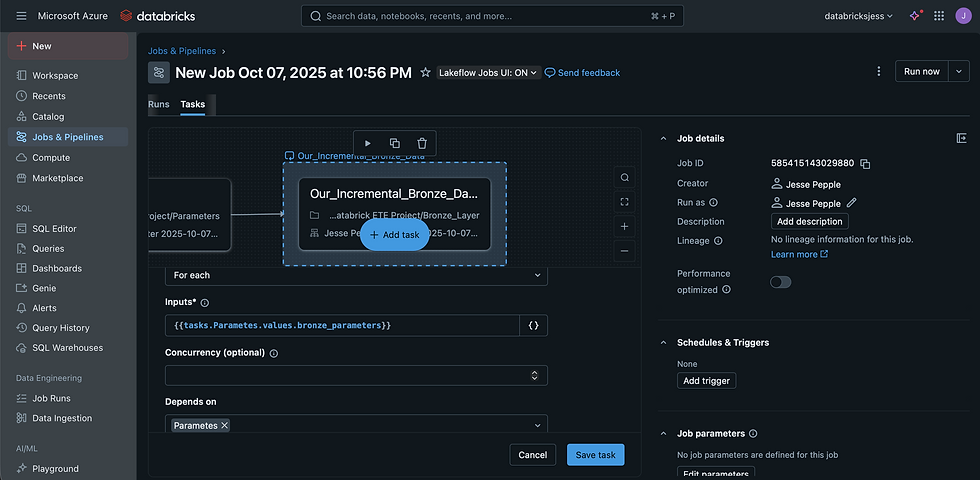Viewport: 980px width, 480px height.
Task: Show info about Job parameters
Action: point(753,434)
